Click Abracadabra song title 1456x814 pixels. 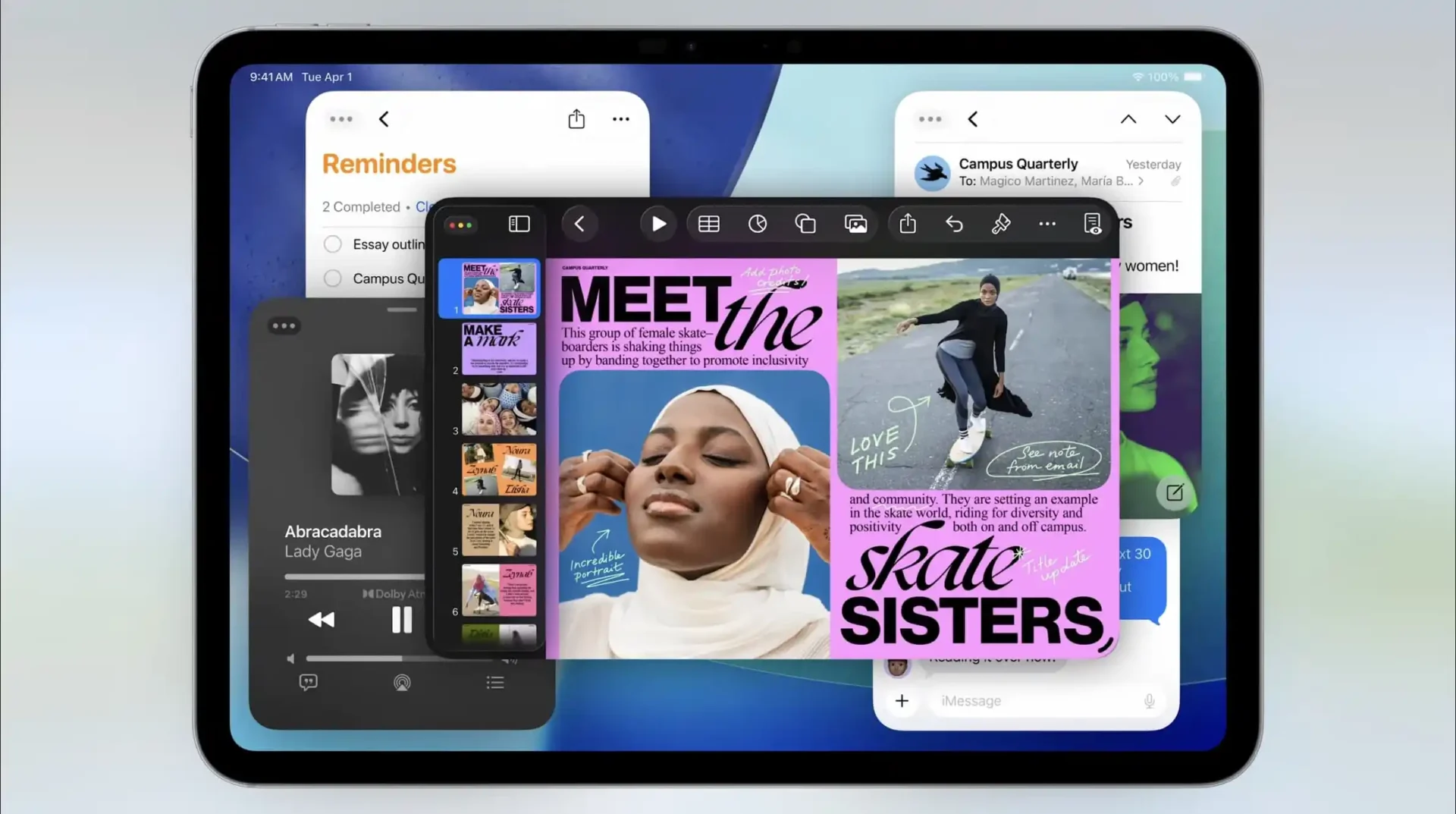click(333, 532)
